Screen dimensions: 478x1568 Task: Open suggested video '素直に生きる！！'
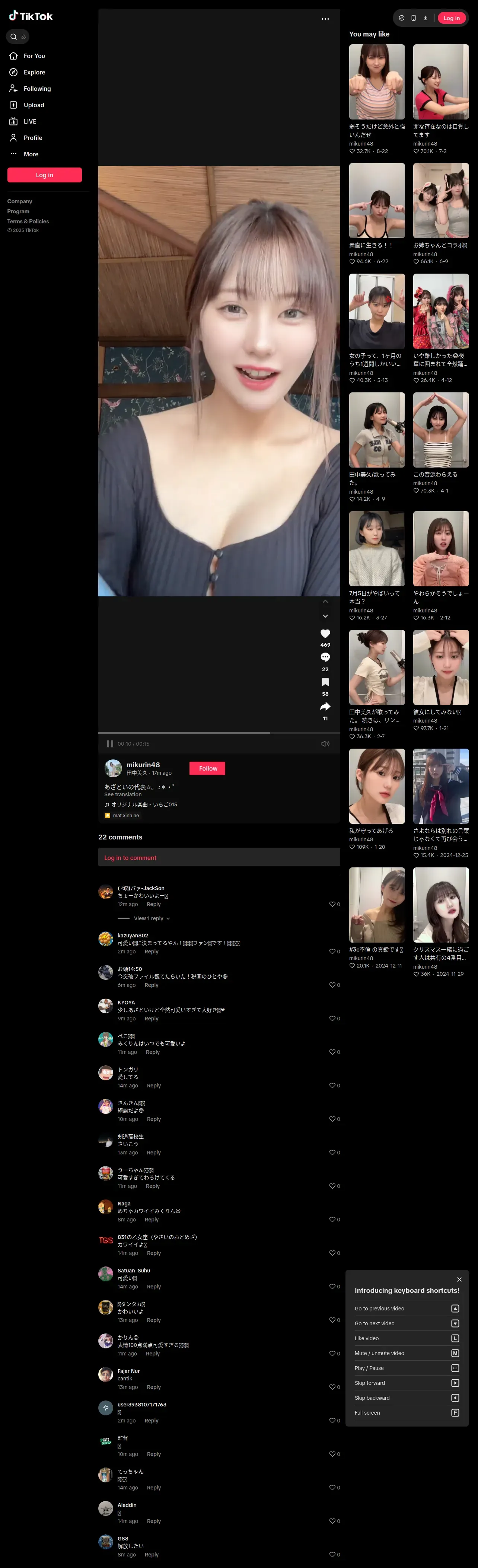pos(377,200)
